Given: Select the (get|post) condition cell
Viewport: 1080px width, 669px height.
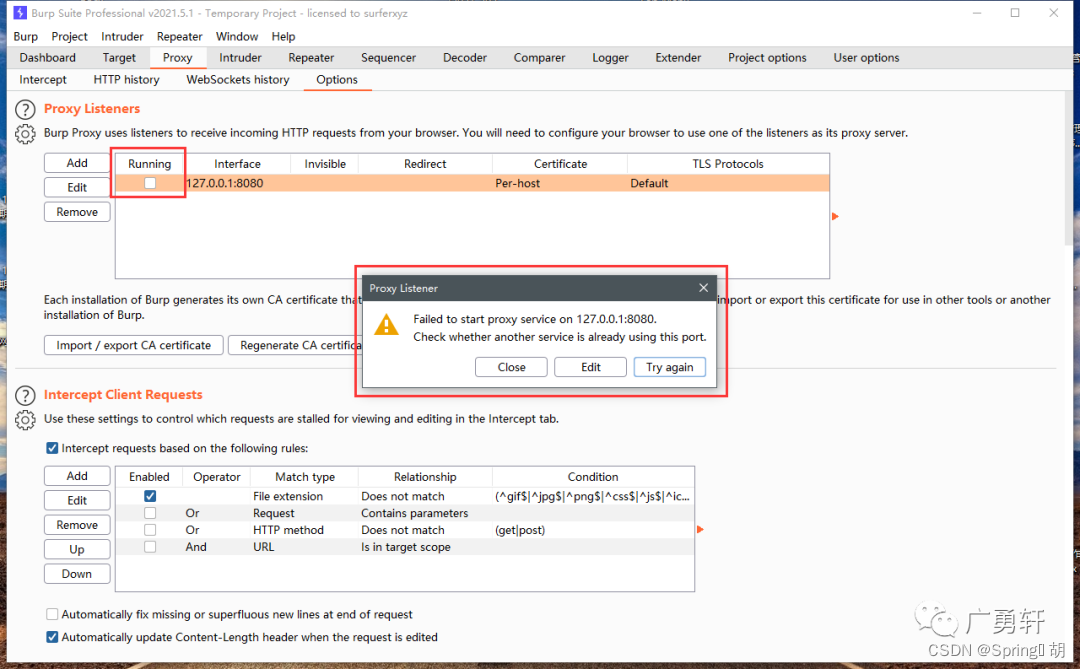Looking at the screenshot, I should coord(593,530).
